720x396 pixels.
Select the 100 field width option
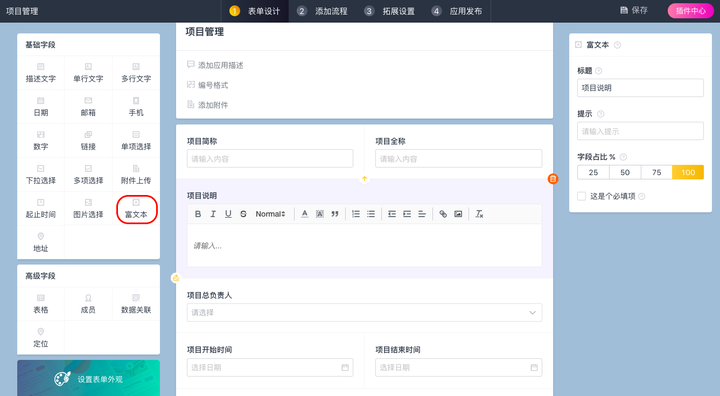click(x=688, y=172)
